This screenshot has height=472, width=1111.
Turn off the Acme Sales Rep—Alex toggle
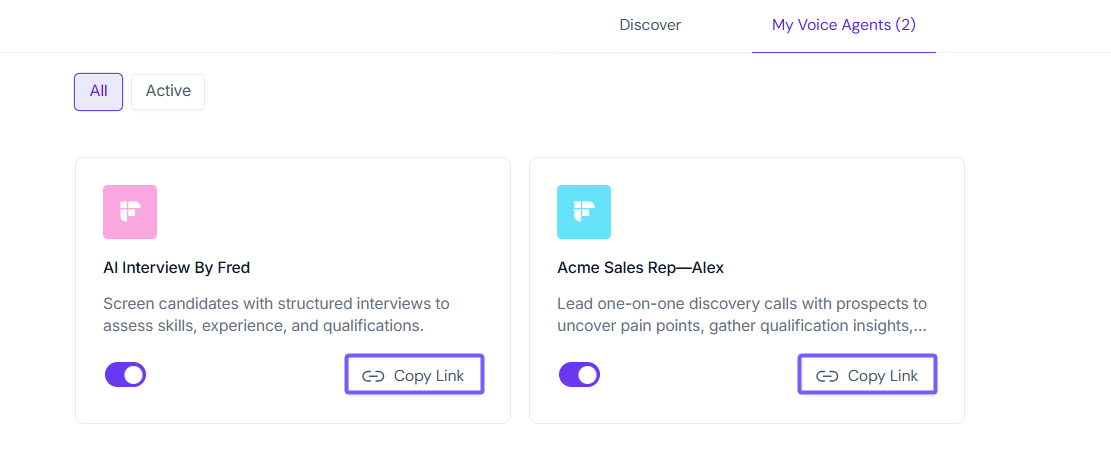click(x=580, y=375)
